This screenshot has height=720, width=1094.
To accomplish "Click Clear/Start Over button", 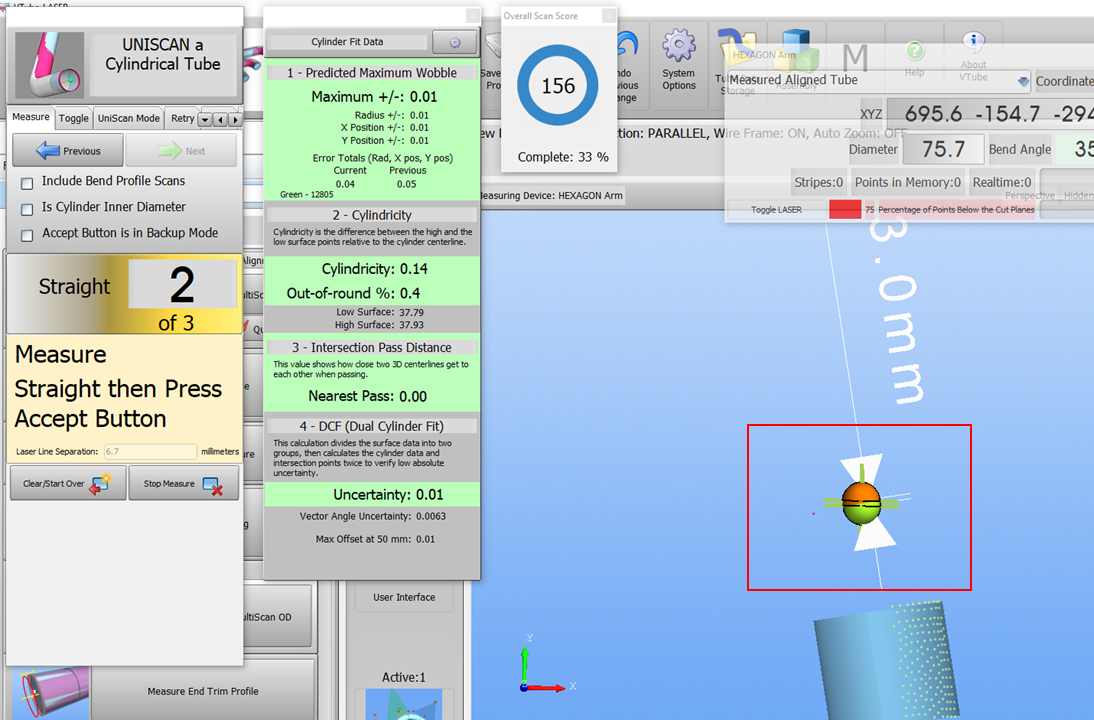I will 68,483.
